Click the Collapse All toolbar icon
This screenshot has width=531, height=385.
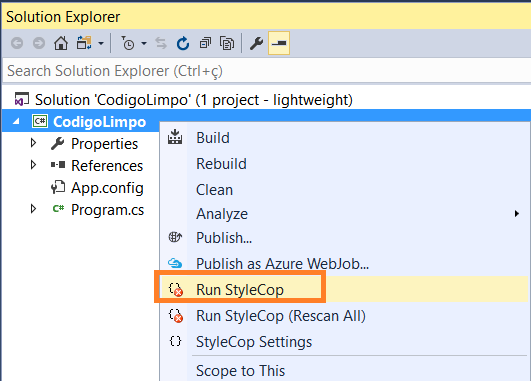point(205,43)
